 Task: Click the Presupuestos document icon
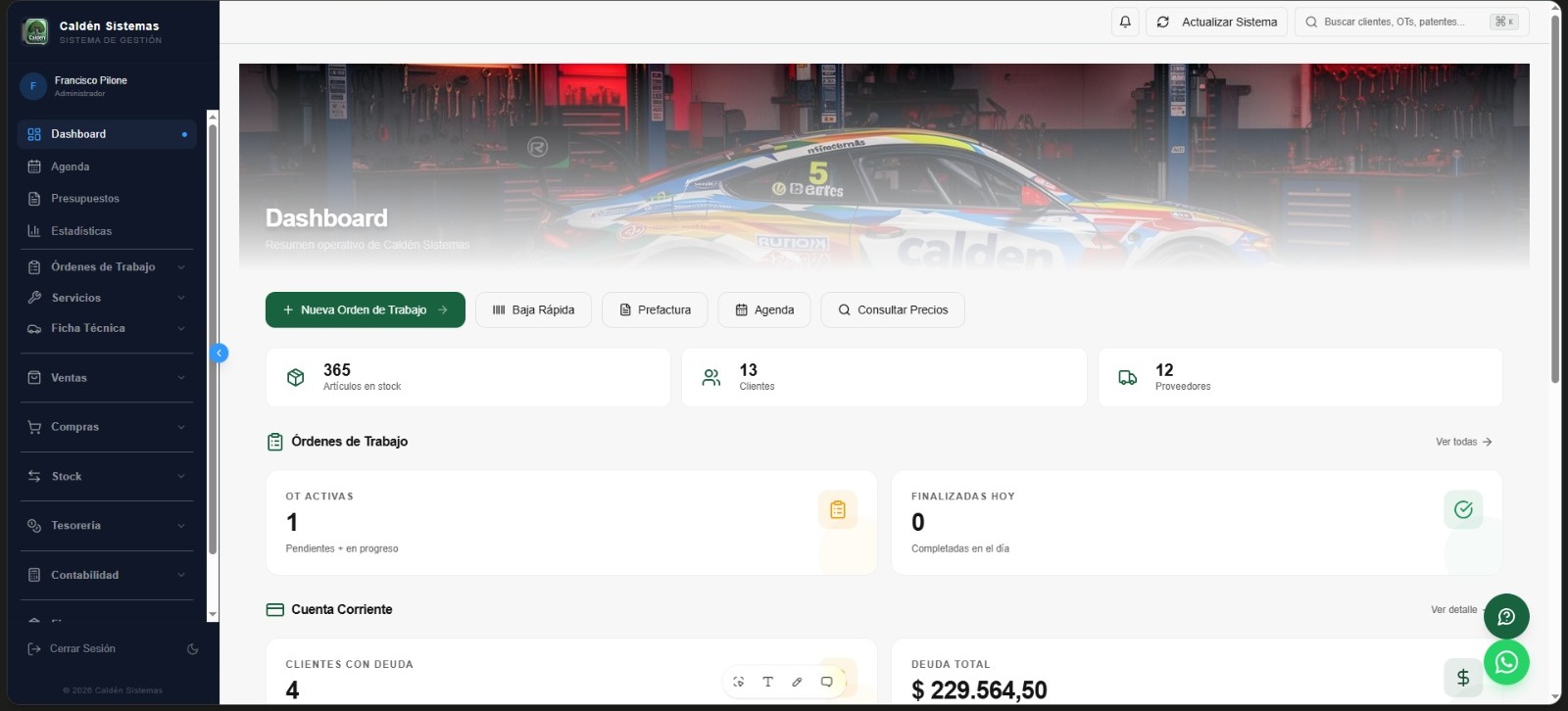(34, 199)
